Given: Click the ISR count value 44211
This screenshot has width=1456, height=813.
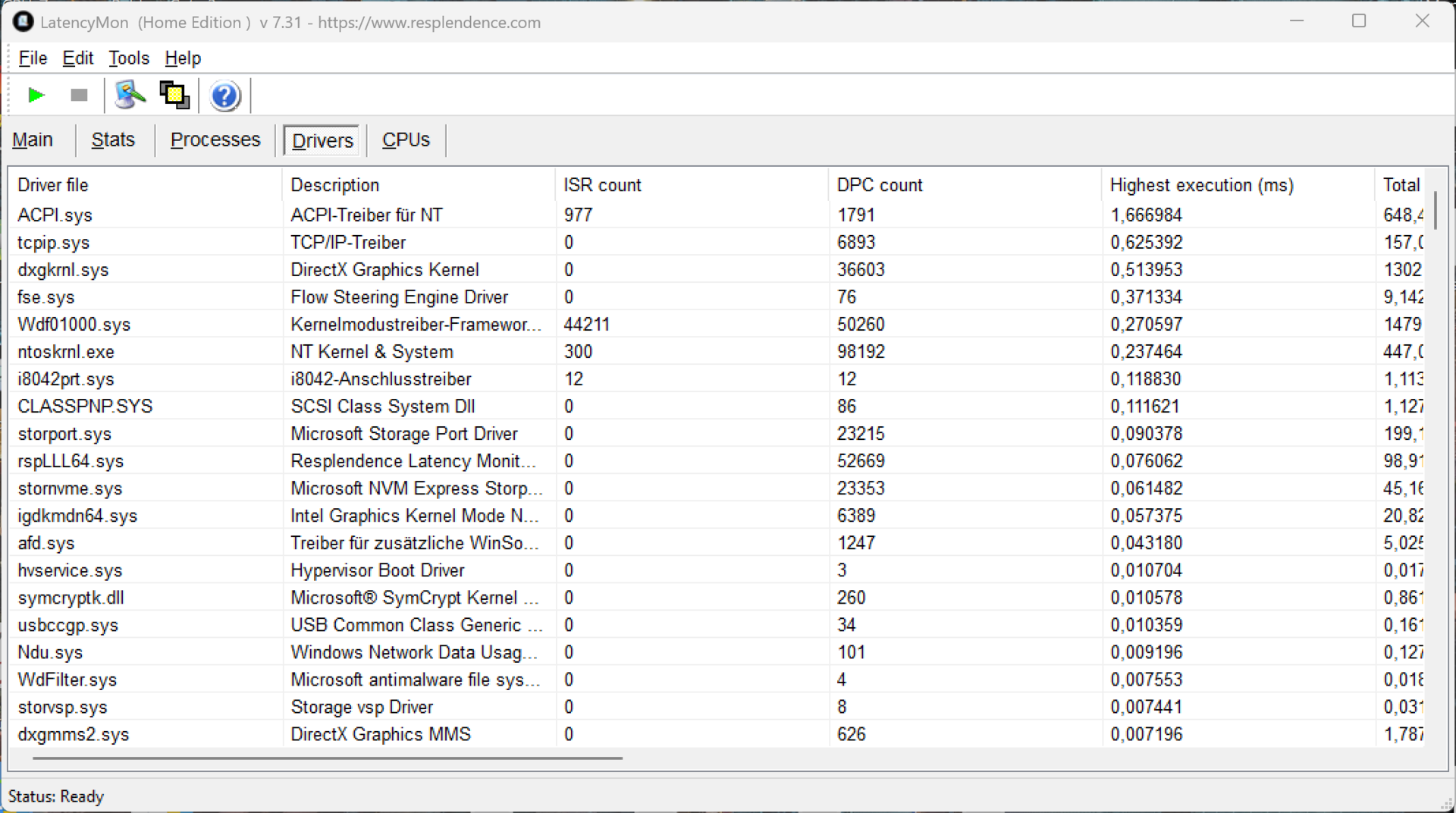Looking at the screenshot, I should point(587,325).
